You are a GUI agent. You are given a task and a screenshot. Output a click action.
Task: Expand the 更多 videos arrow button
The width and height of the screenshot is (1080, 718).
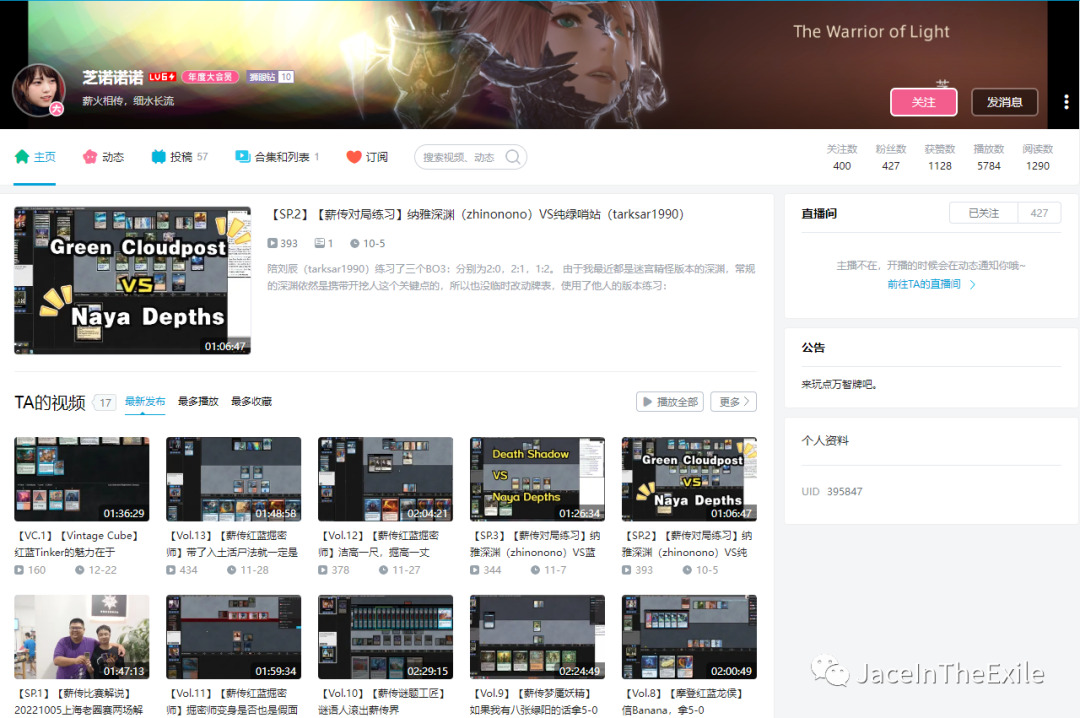(x=733, y=401)
